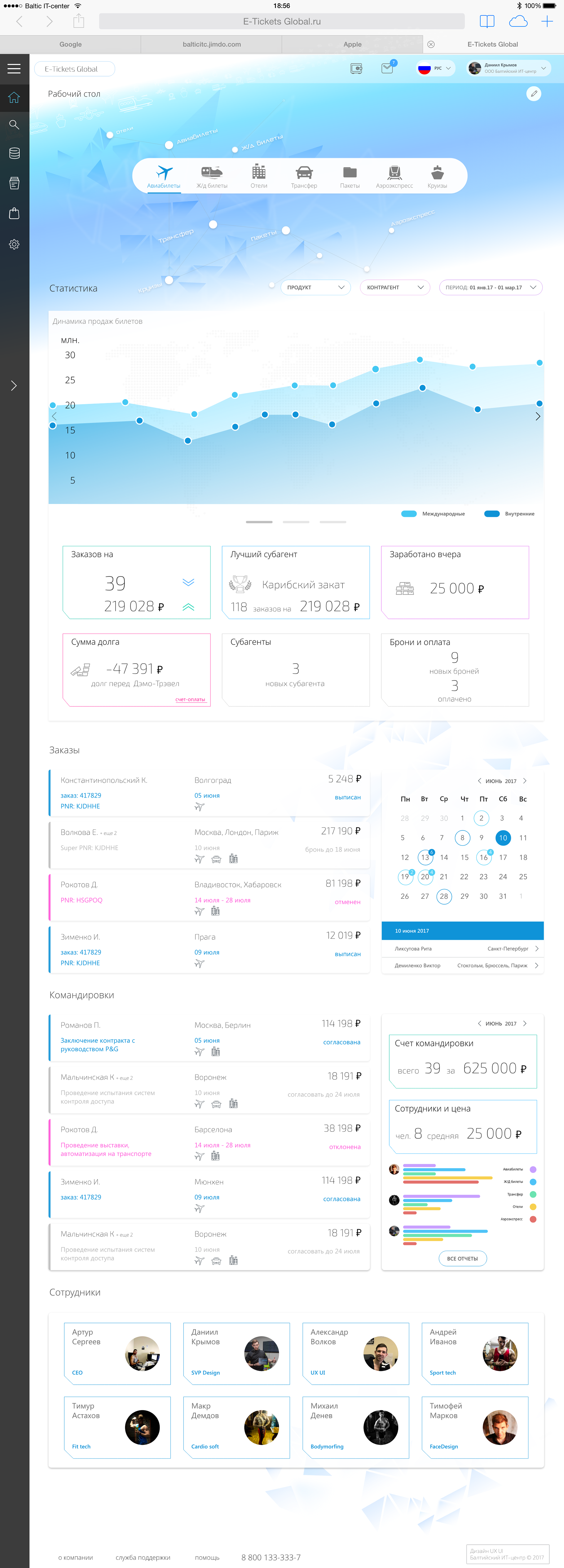Open settings gear in sidebar
This screenshot has height=1568, width=564.
coord(14,244)
